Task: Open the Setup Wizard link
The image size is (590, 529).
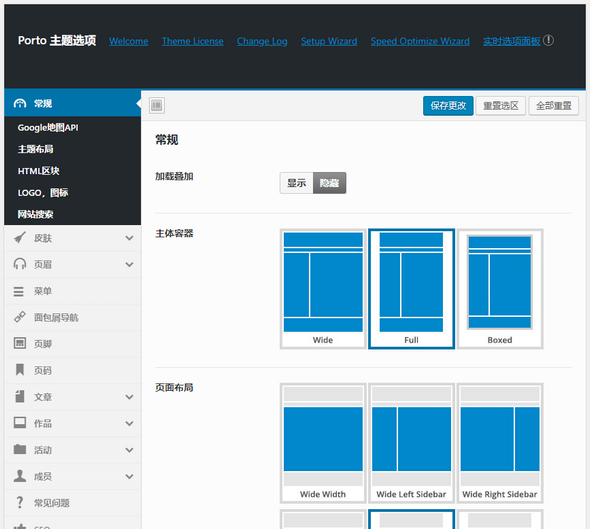Action: 329,41
